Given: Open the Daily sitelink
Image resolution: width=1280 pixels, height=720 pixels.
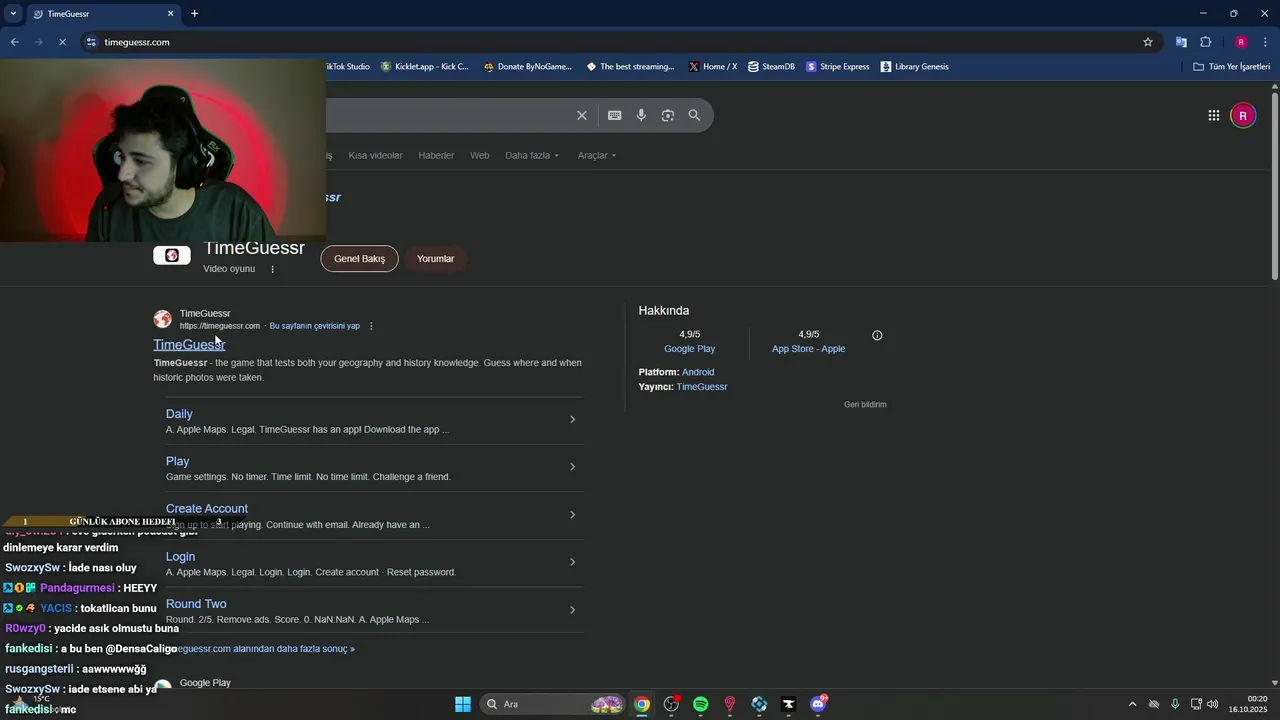Looking at the screenshot, I should click(x=179, y=414).
